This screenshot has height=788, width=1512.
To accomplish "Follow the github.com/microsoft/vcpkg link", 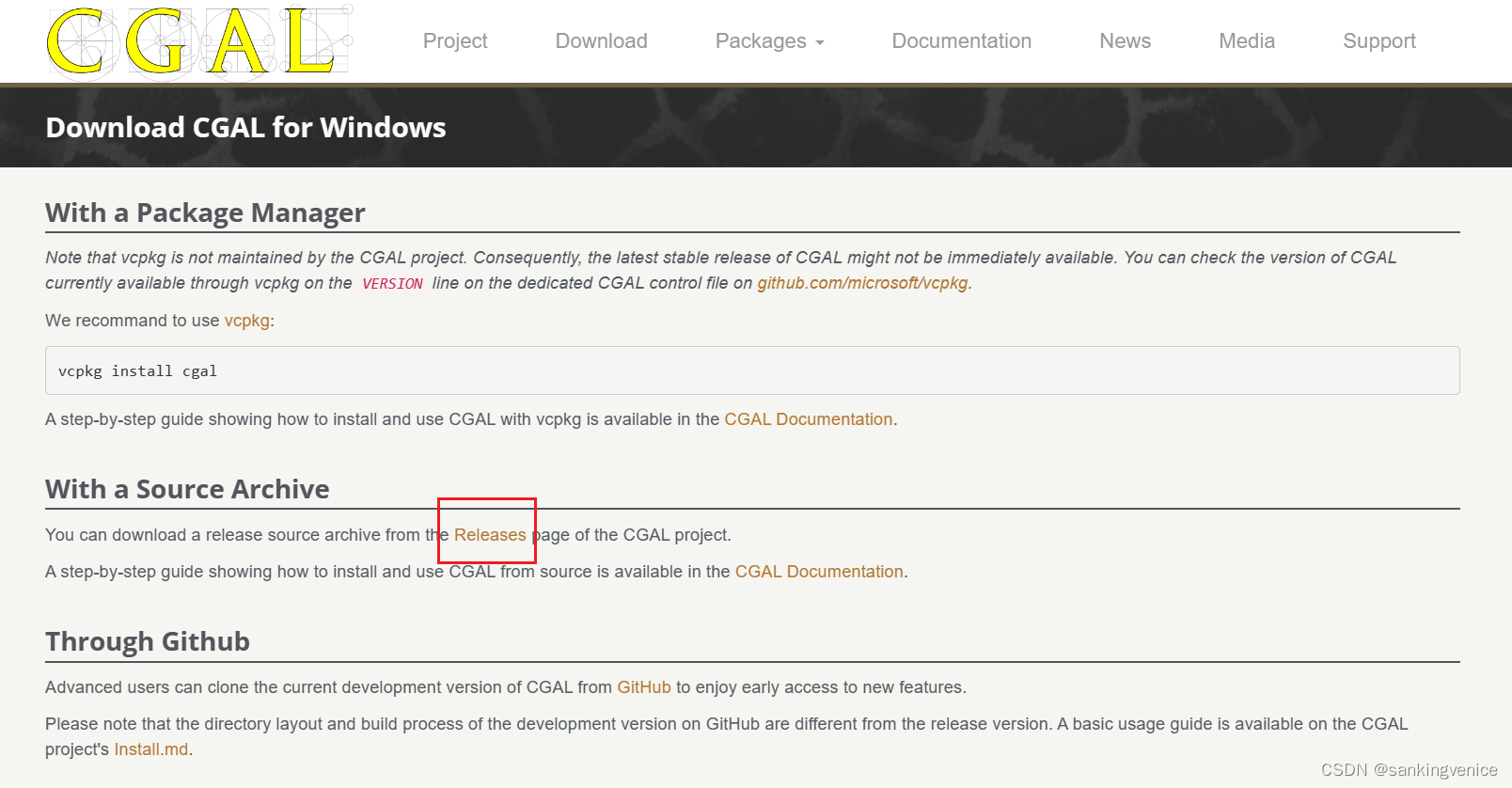I will coord(862,283).
